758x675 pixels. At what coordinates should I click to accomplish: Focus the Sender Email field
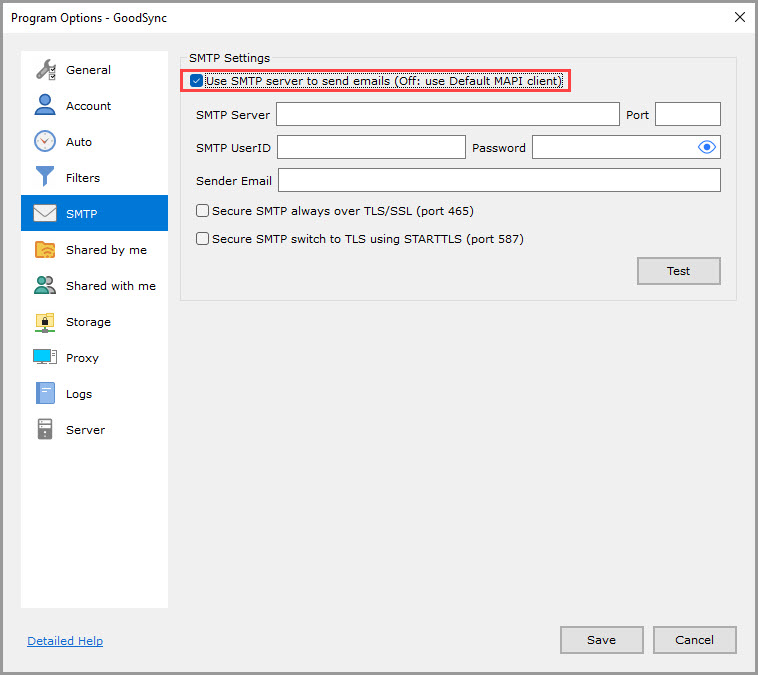499,180
